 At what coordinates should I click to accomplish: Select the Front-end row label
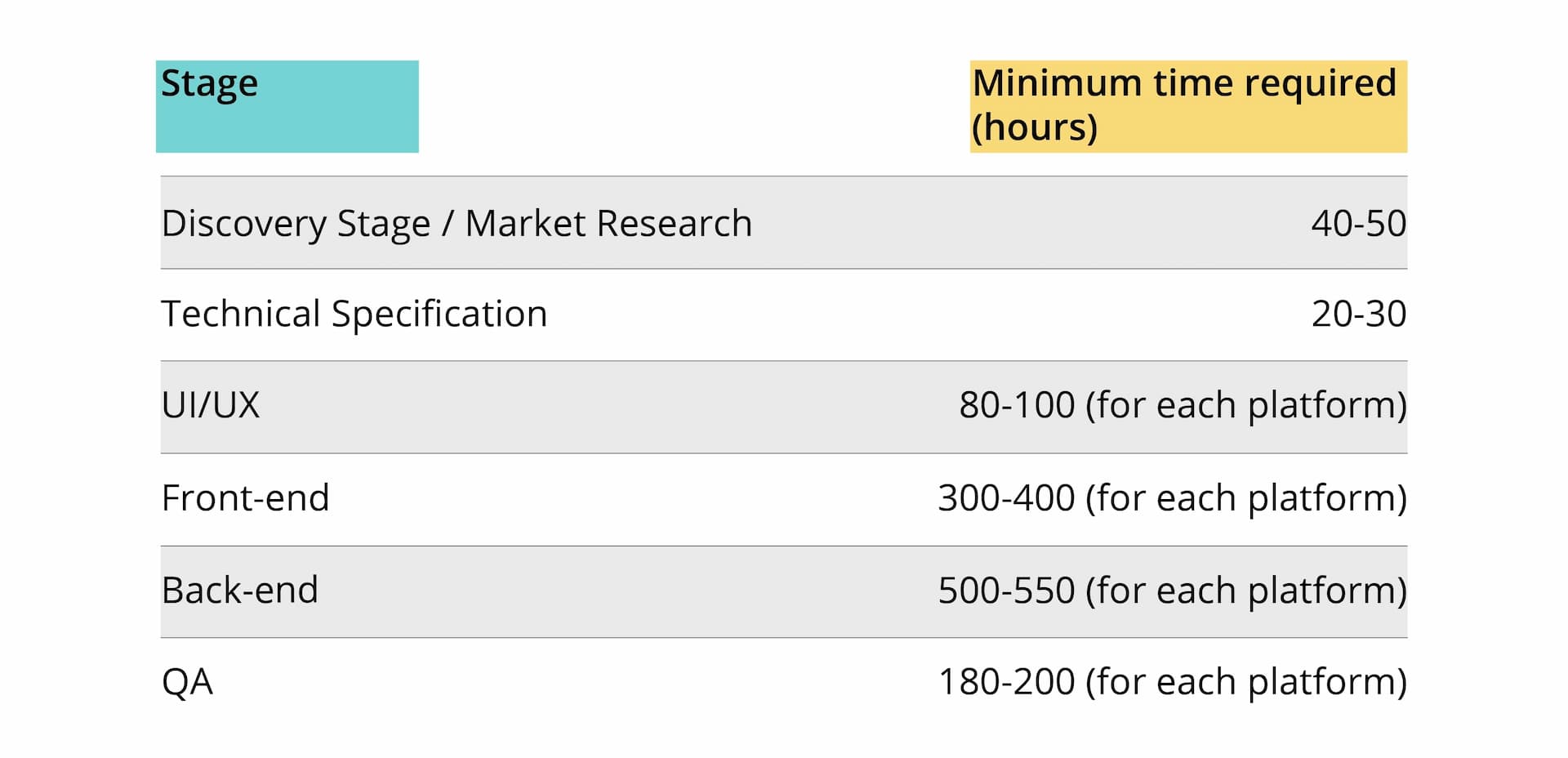click(x=245, y=498)
